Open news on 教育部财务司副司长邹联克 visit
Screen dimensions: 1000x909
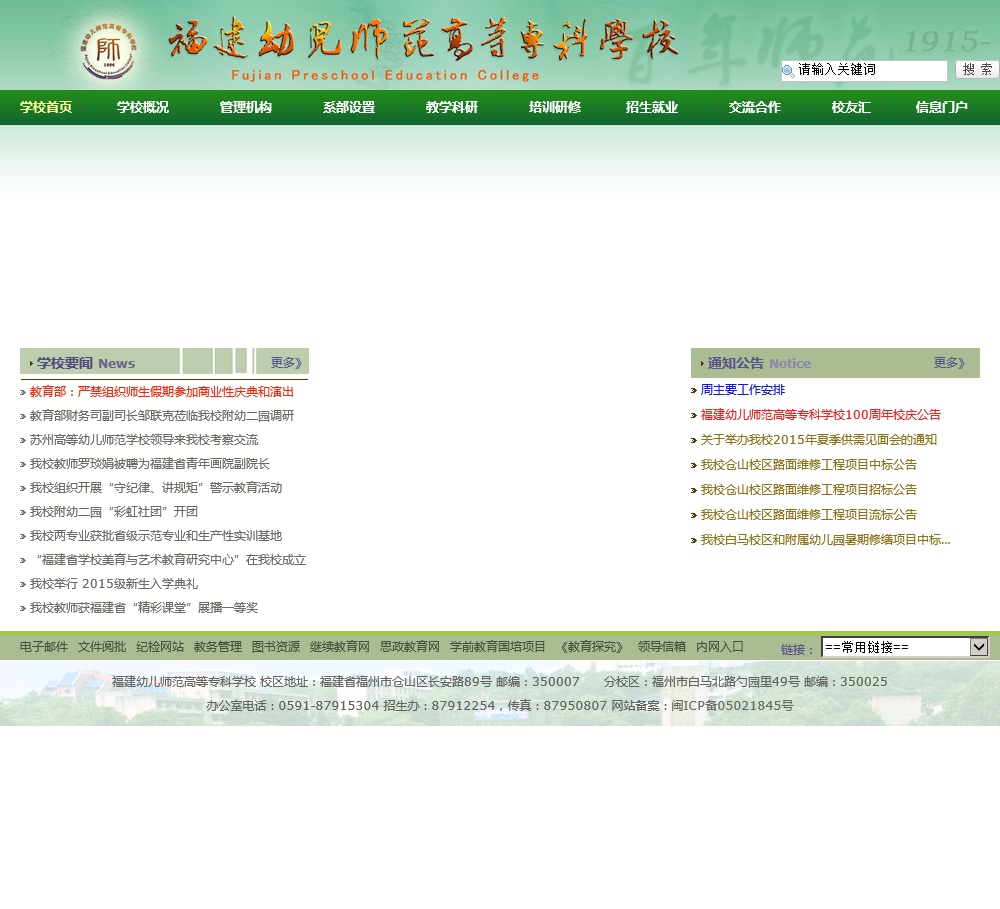tap(162, 416)
